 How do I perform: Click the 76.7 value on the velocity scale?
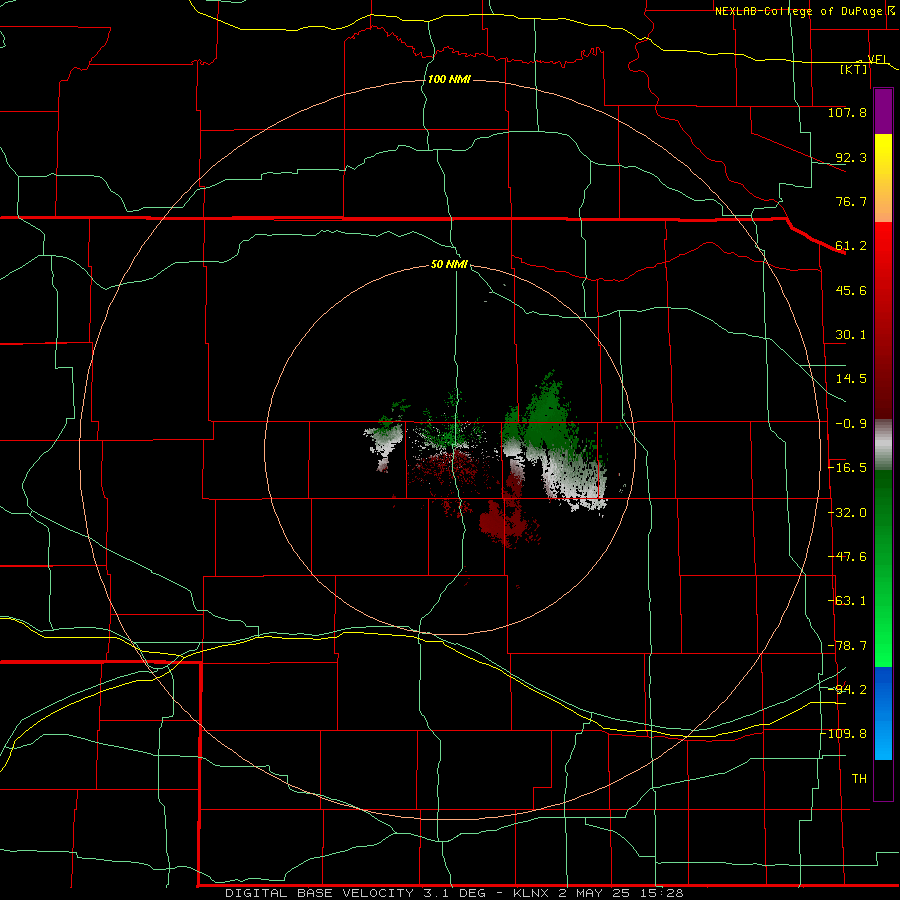click(851, 201)
